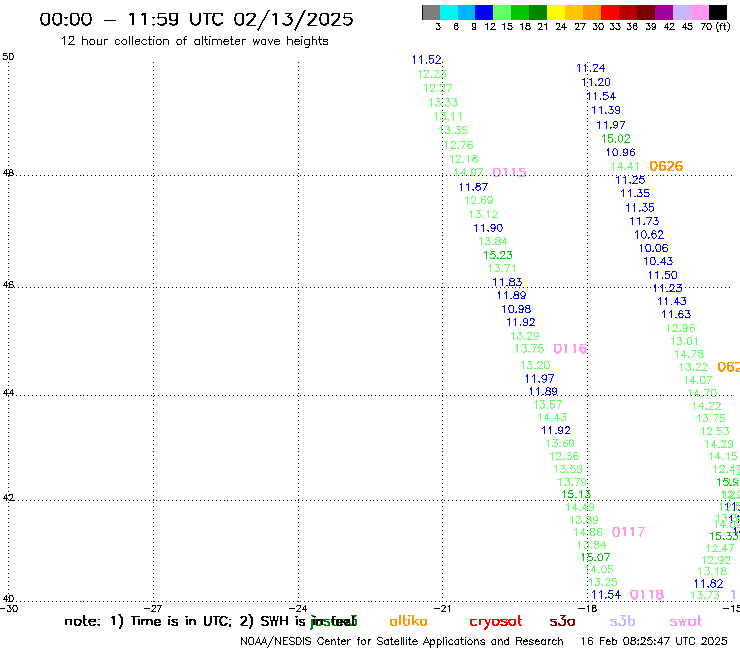740x650 pixels.
Task: Click the wave height value 11.83
Action: [x=507, y=282]
